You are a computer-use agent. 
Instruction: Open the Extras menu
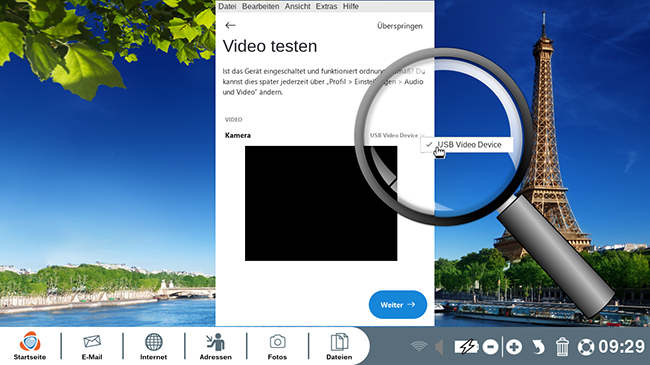click(326, 6)
